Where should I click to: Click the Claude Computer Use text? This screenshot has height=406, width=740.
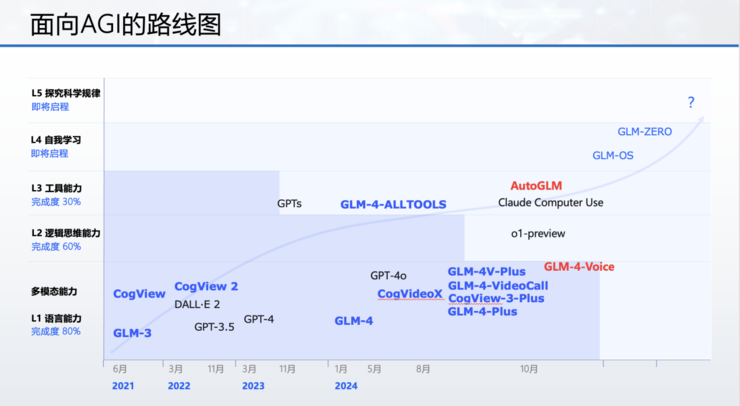(x=551, y=203)
